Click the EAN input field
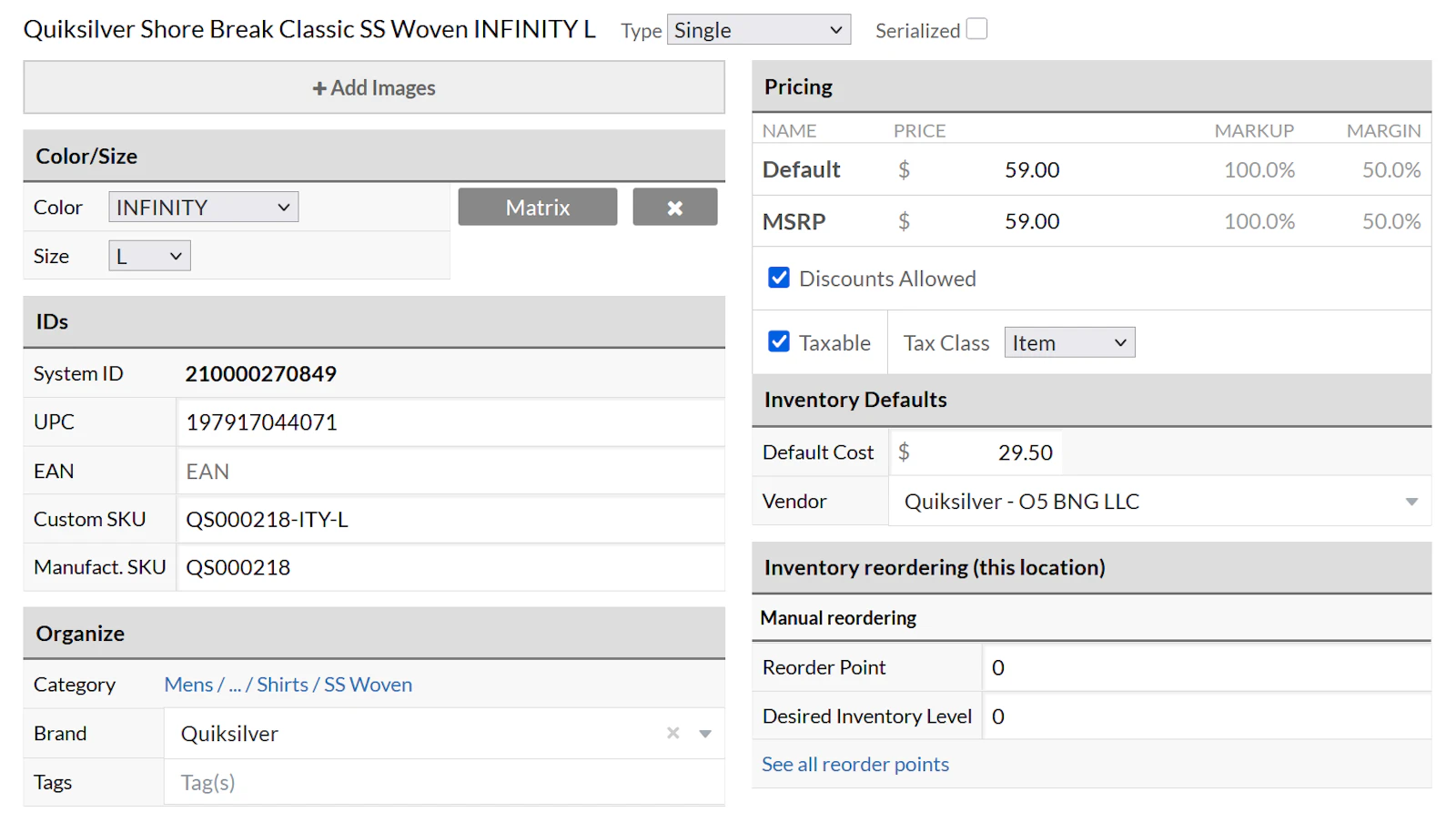 450,472
